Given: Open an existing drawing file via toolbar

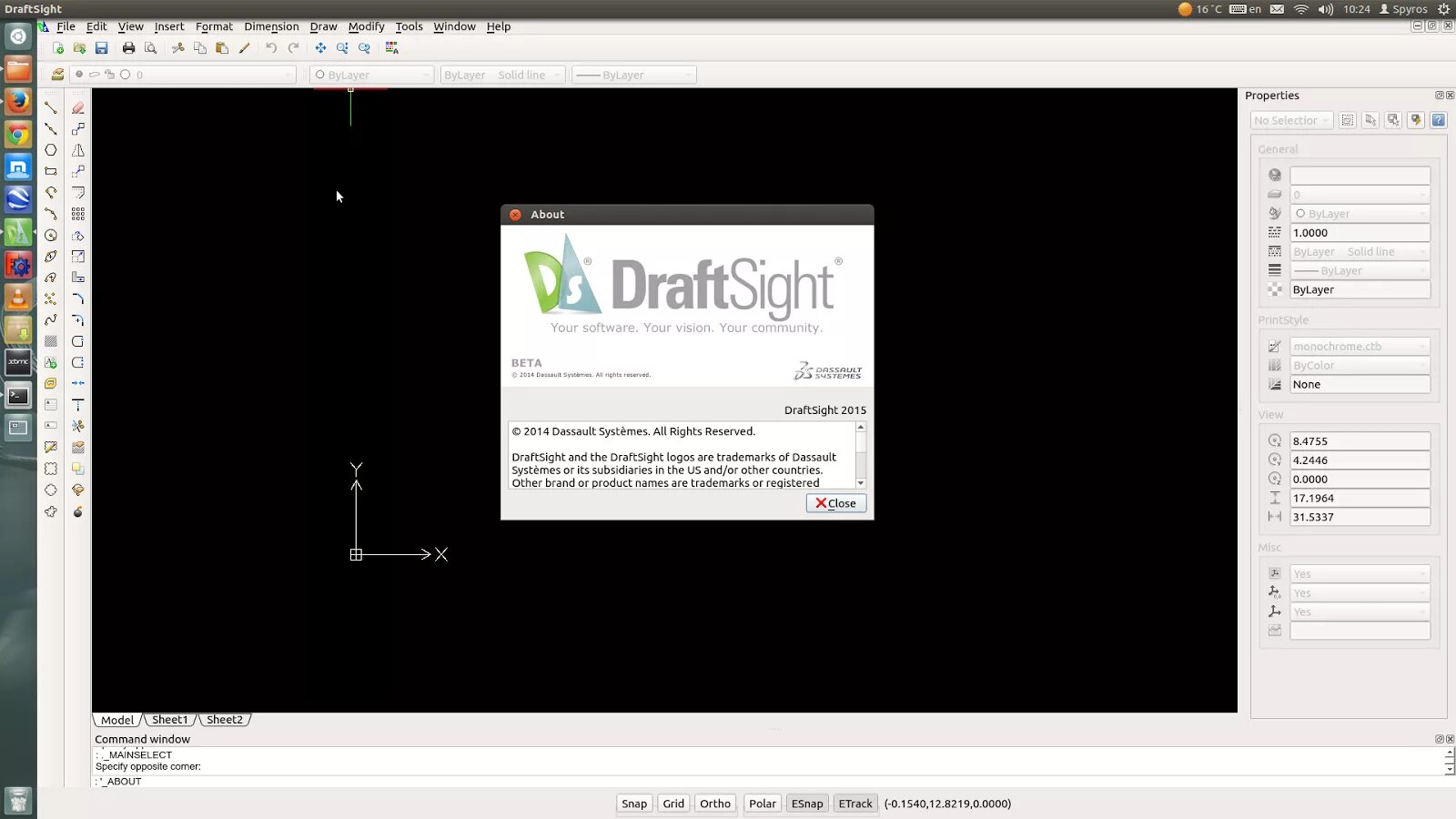Looking at the screenshot, I should click(80, 48).
